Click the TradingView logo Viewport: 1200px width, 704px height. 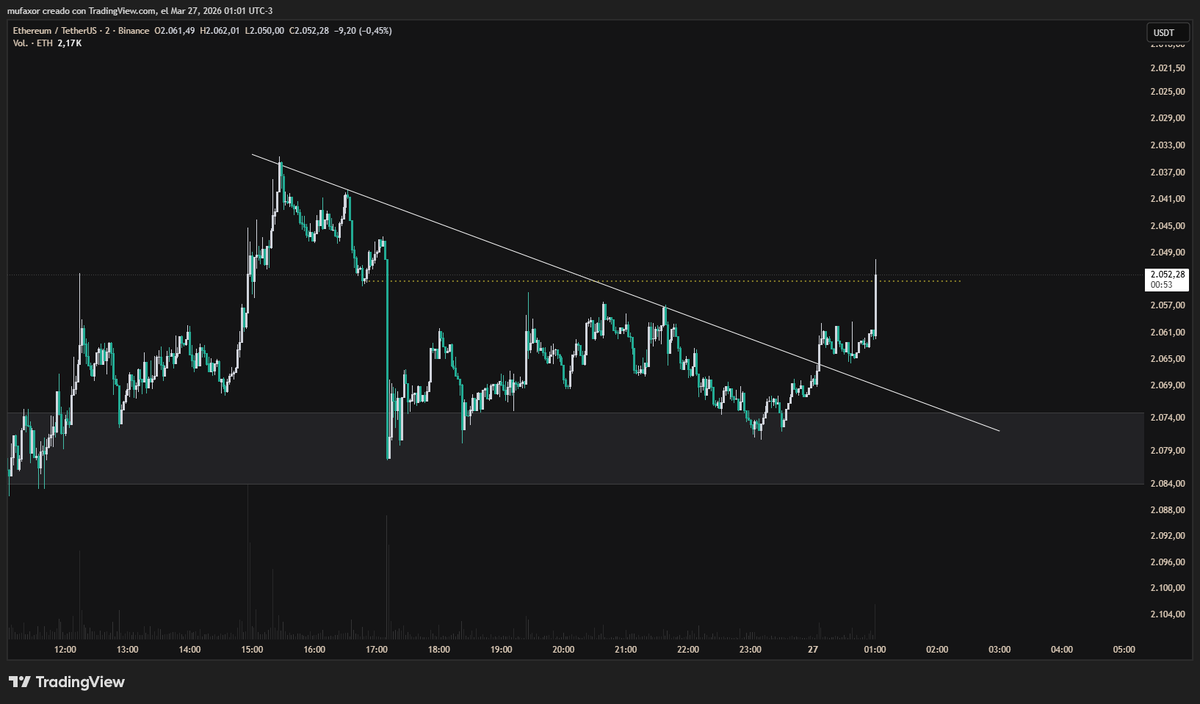pos(67,682)
